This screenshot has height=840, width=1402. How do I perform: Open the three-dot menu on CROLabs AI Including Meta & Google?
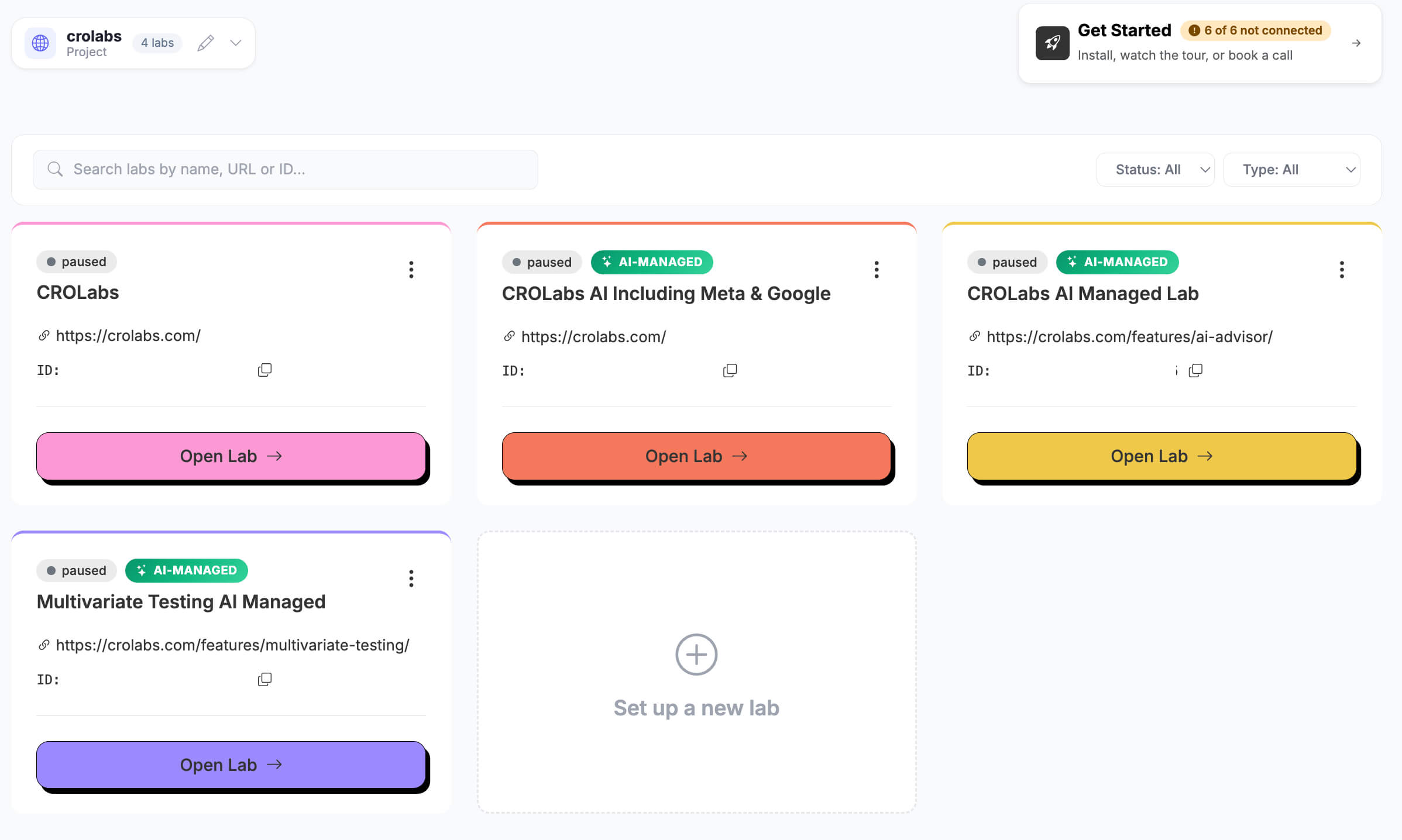pos(877,270)
